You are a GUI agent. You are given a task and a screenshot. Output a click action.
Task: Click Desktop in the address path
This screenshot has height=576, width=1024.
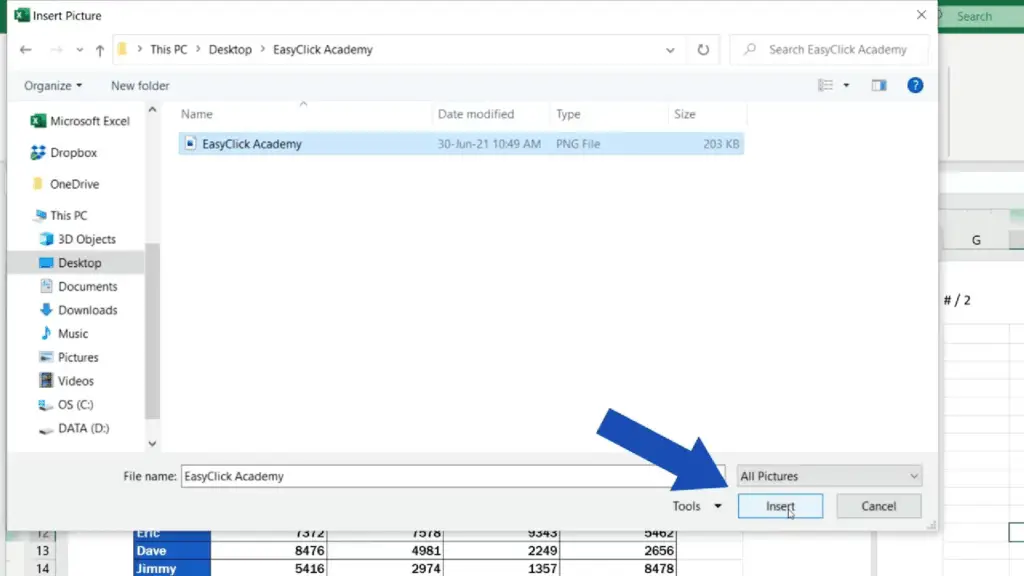[x=230, y=50]
